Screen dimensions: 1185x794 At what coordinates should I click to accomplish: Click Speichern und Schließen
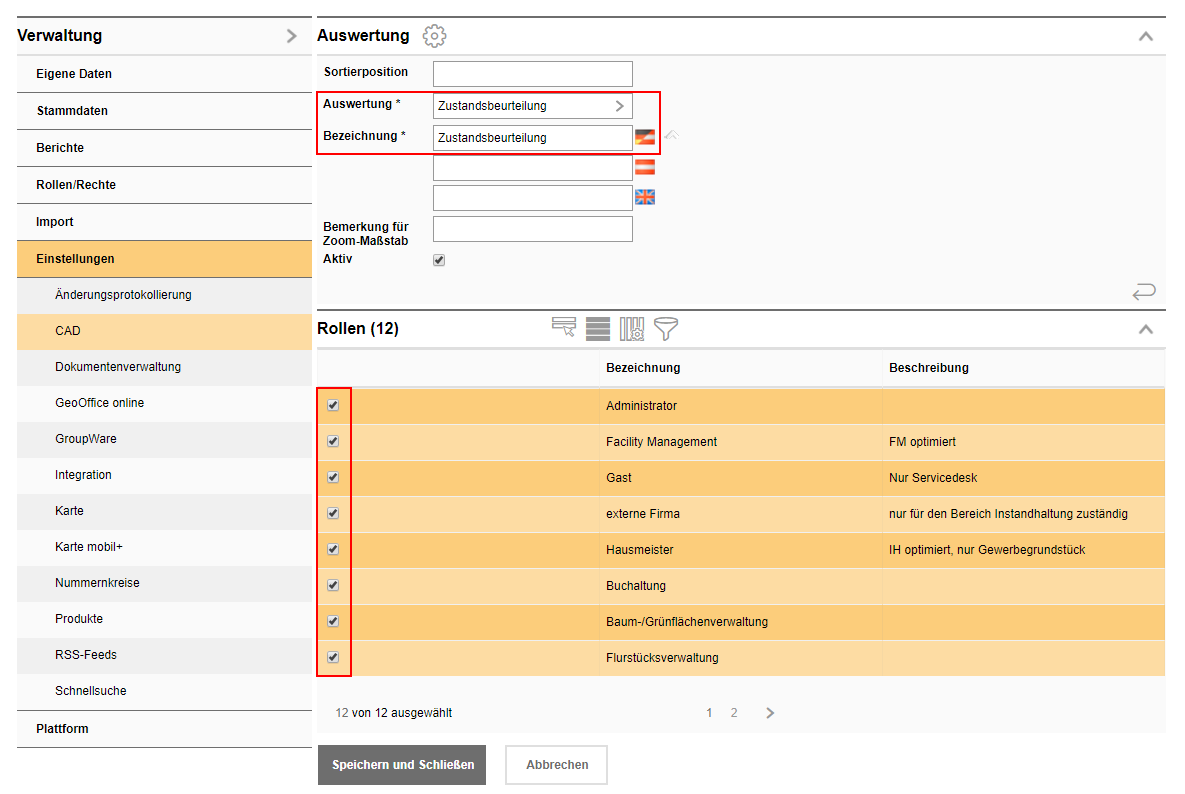(402, 765)
